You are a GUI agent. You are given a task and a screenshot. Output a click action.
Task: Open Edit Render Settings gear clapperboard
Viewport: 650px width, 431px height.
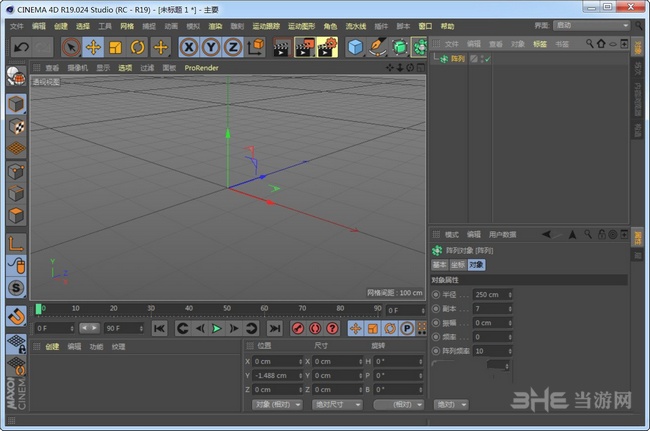click(x=327, y=47)
